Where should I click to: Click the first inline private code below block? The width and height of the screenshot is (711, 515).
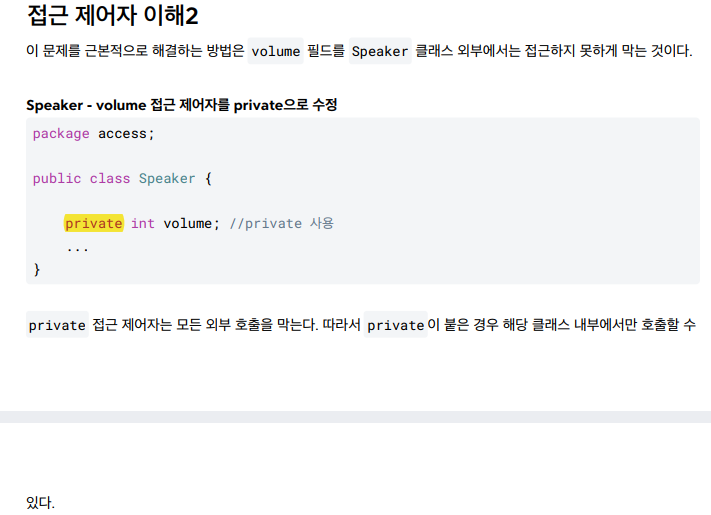point(57,325)
